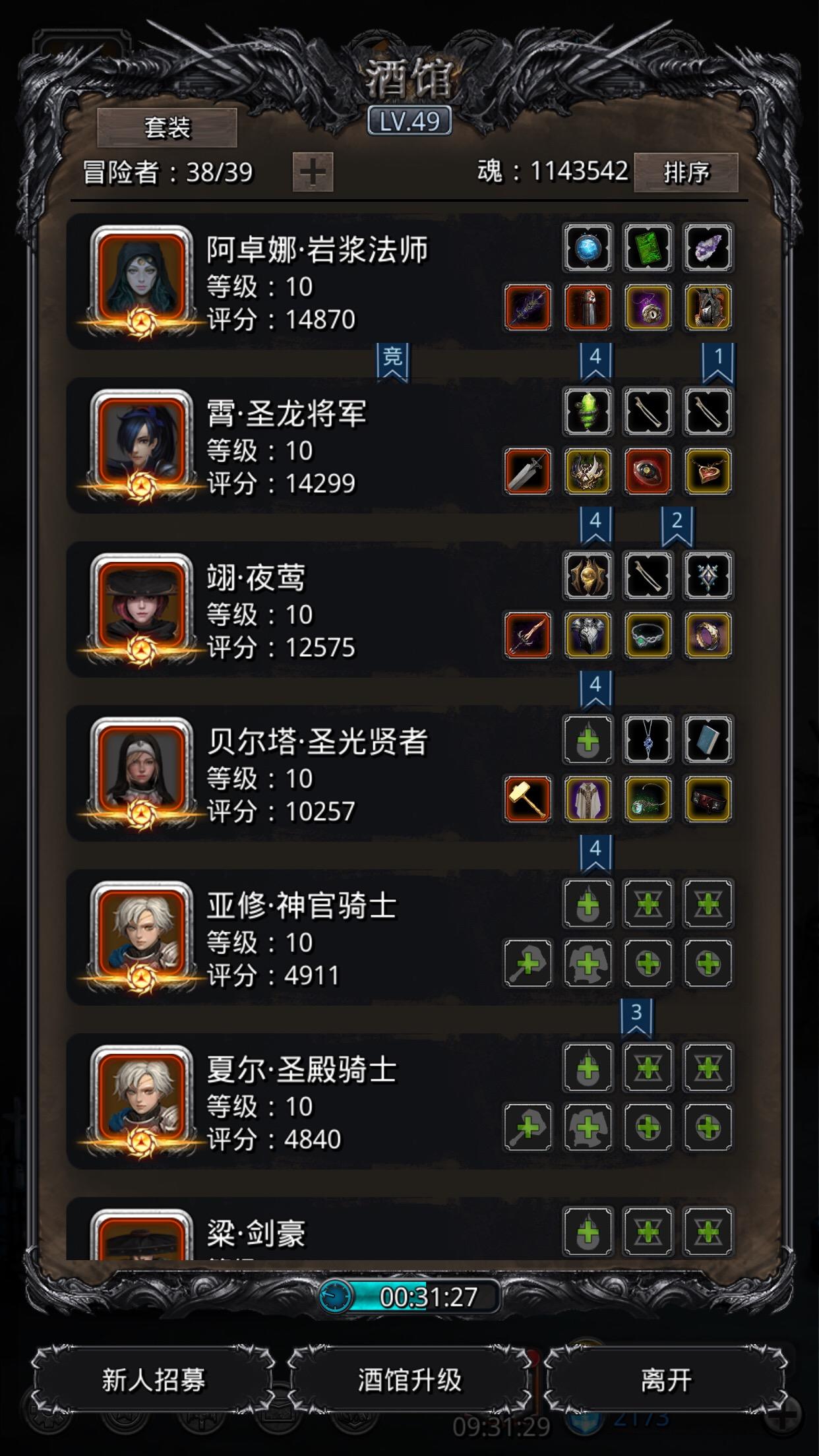Viewport: 819px width, 1456px height.
Task: Select the green card item of 阿卓娜·岩浆法师
Action: tap(648, 248)
